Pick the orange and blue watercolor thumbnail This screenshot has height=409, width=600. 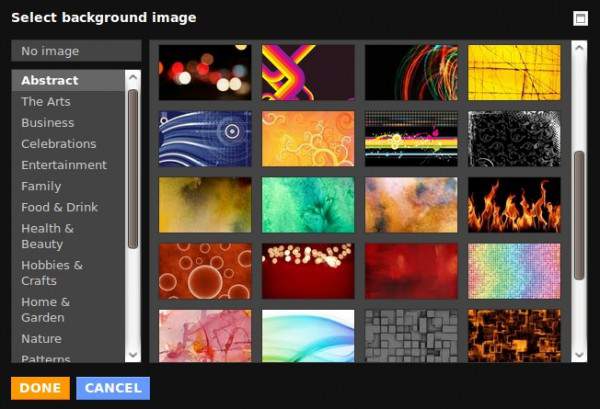pos(411,205)
